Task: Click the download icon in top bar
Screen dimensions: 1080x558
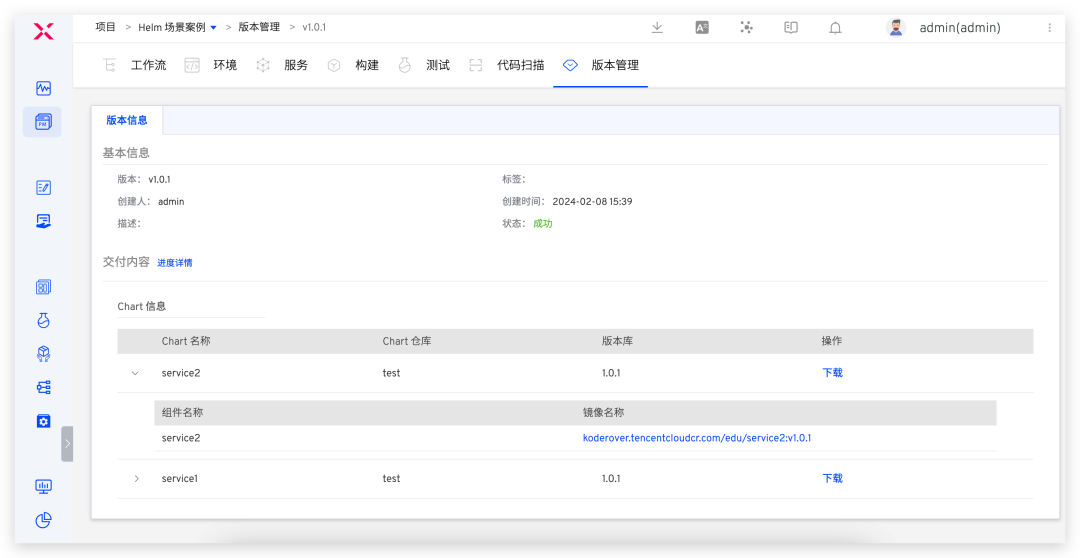Action: [x=657, y=28]
